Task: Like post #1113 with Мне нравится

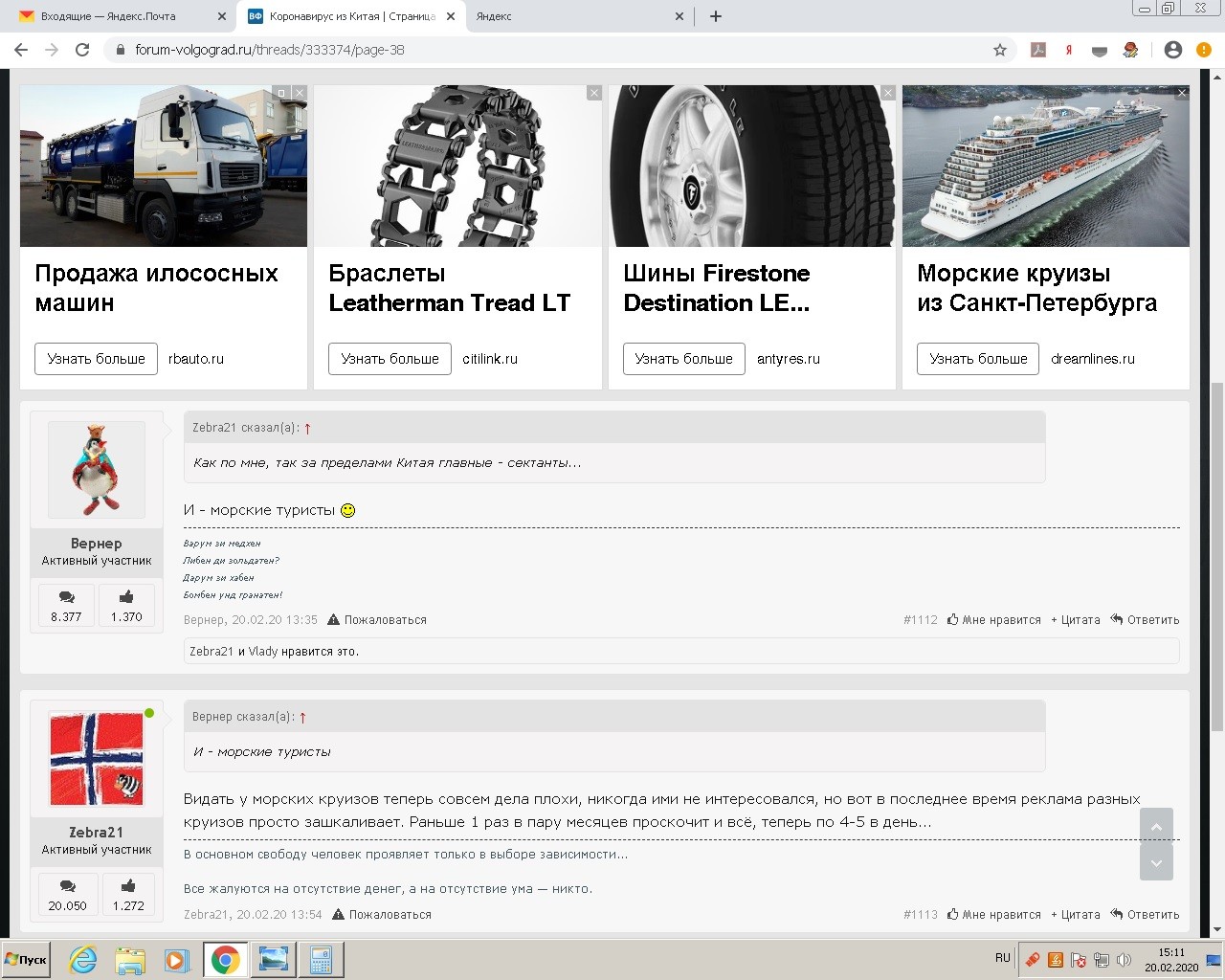Action: 994,915
